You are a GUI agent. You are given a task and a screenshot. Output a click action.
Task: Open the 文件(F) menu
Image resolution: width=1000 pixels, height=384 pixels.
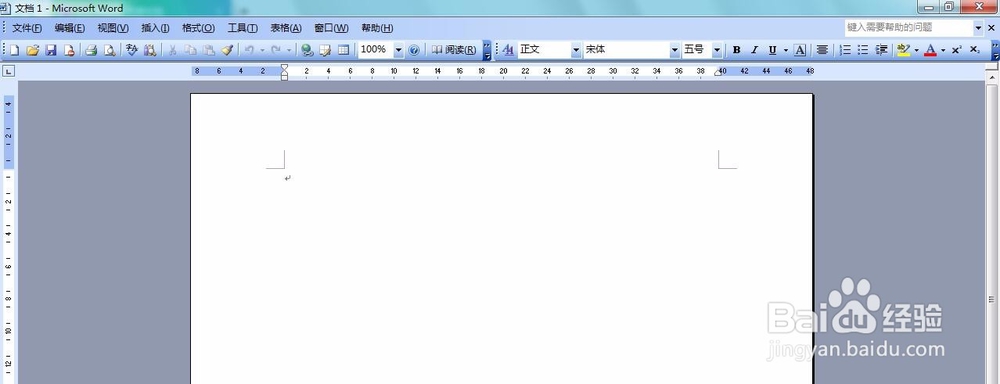[x=27, y=28]
